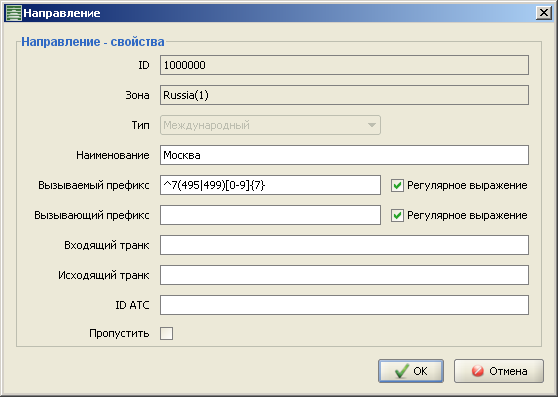Click the ID АТС label

(x=132, y=305)
